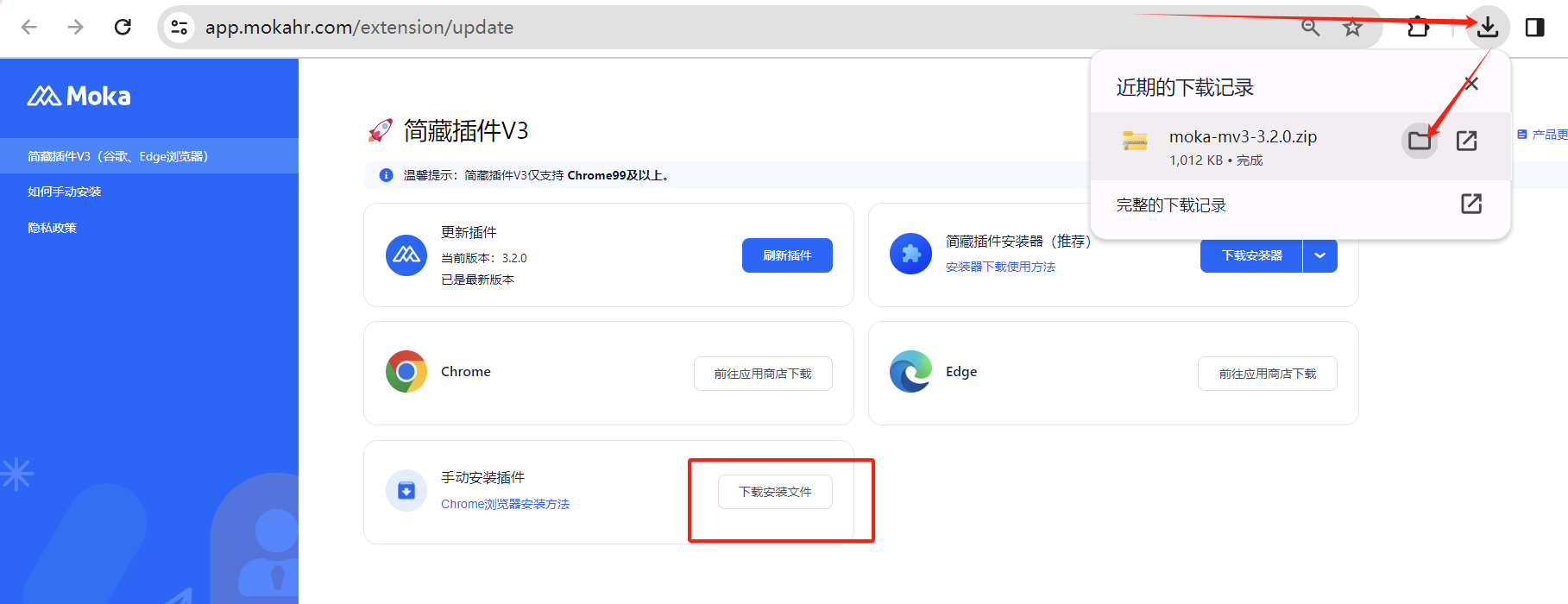
Task: Click the 1,012 KB • 完成 status text
Action: point(1216,160)
